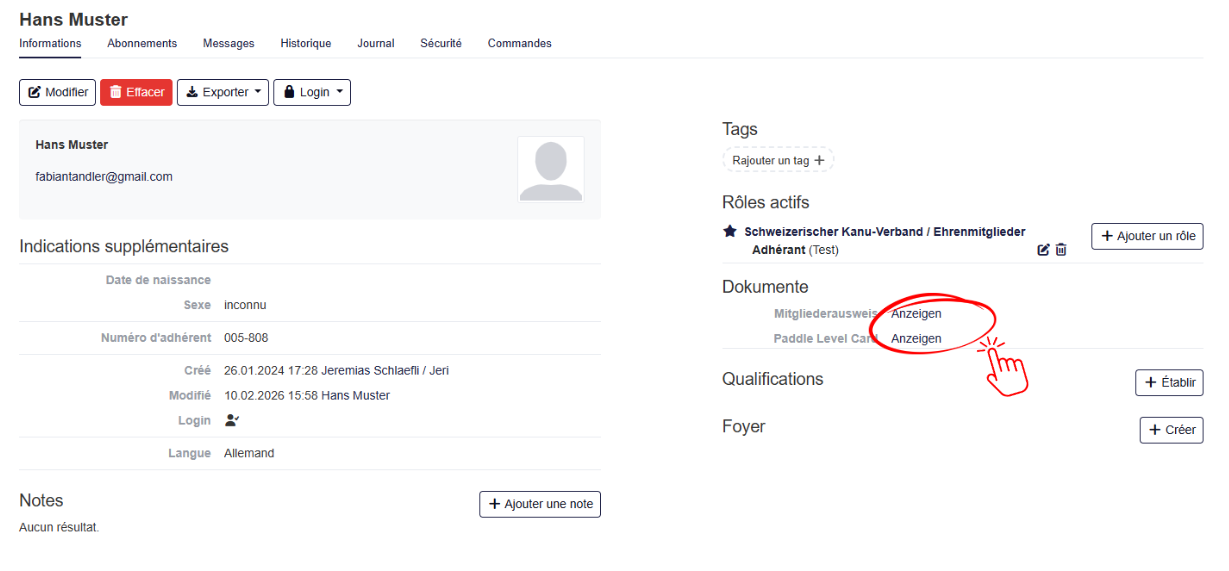1229x571 pixels.
Task: Switch to the Abonnements tab
Action: tap(142, 43)
